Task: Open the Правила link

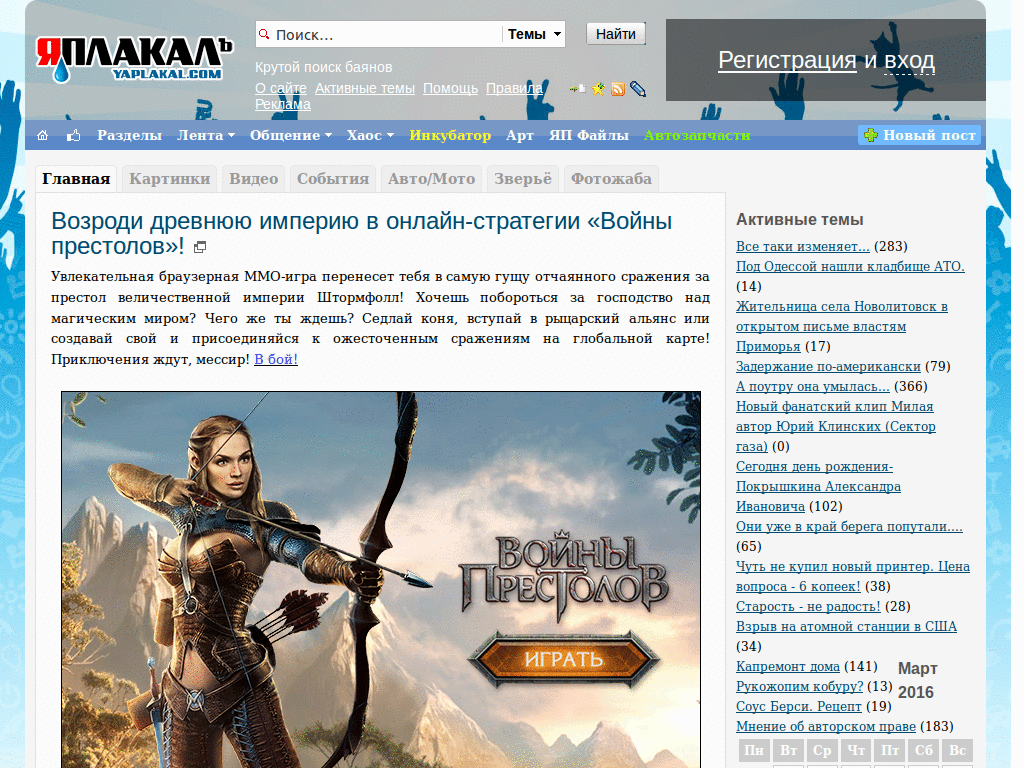Action: pos(515,88)
